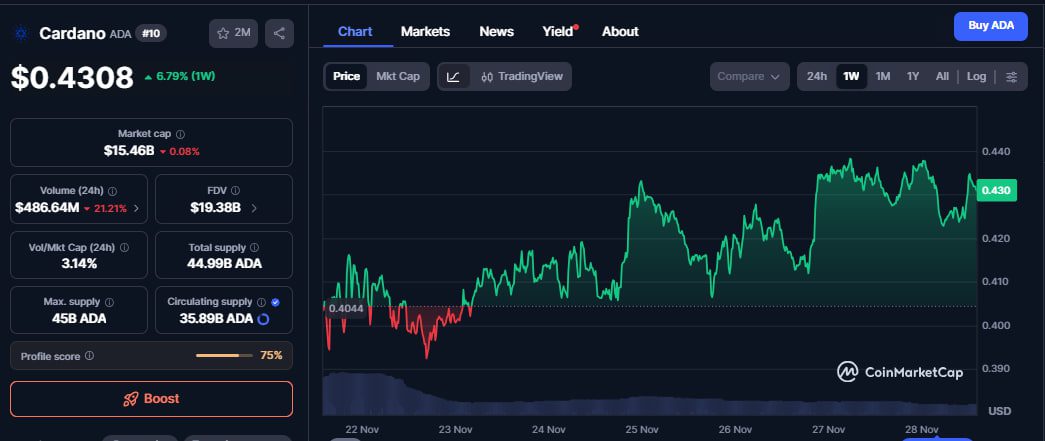This screenshot has height=441, width=1045.
Task: Click the Boost button
Action: point(151,399)
